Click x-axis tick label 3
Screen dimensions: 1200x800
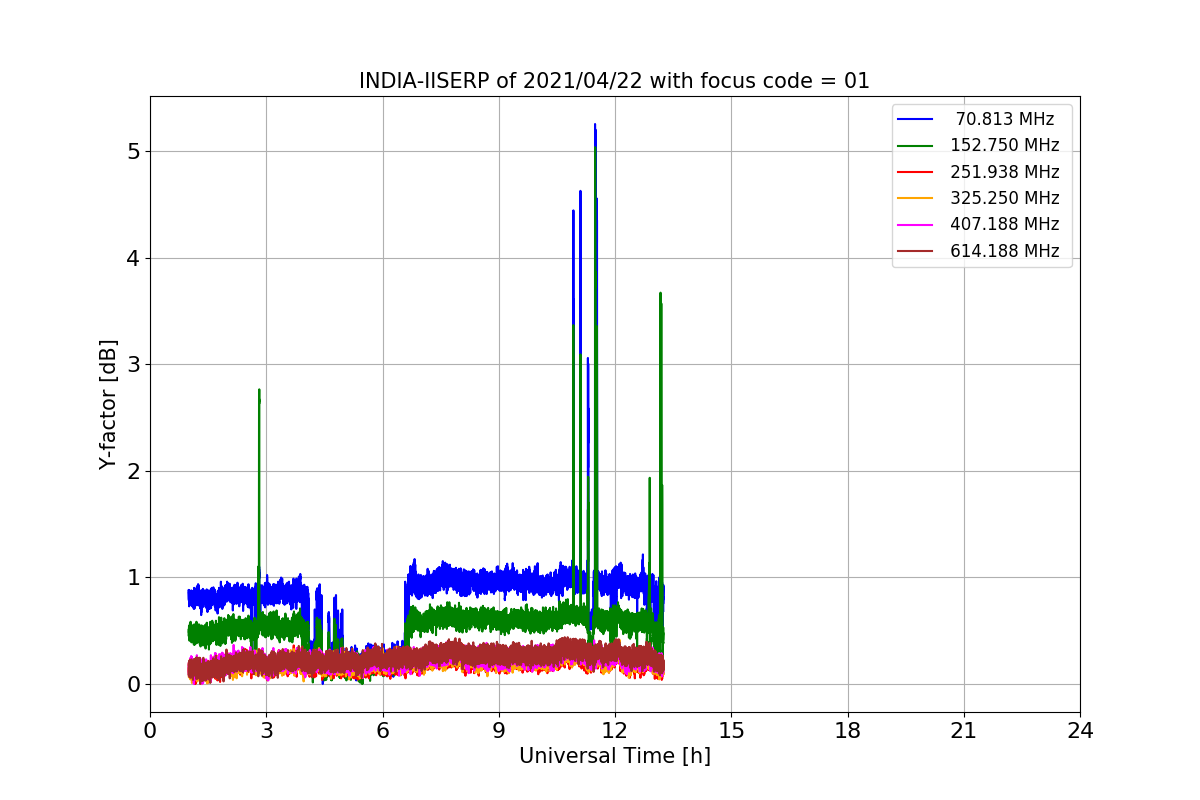pyautogui.click(x=266, y=731)
